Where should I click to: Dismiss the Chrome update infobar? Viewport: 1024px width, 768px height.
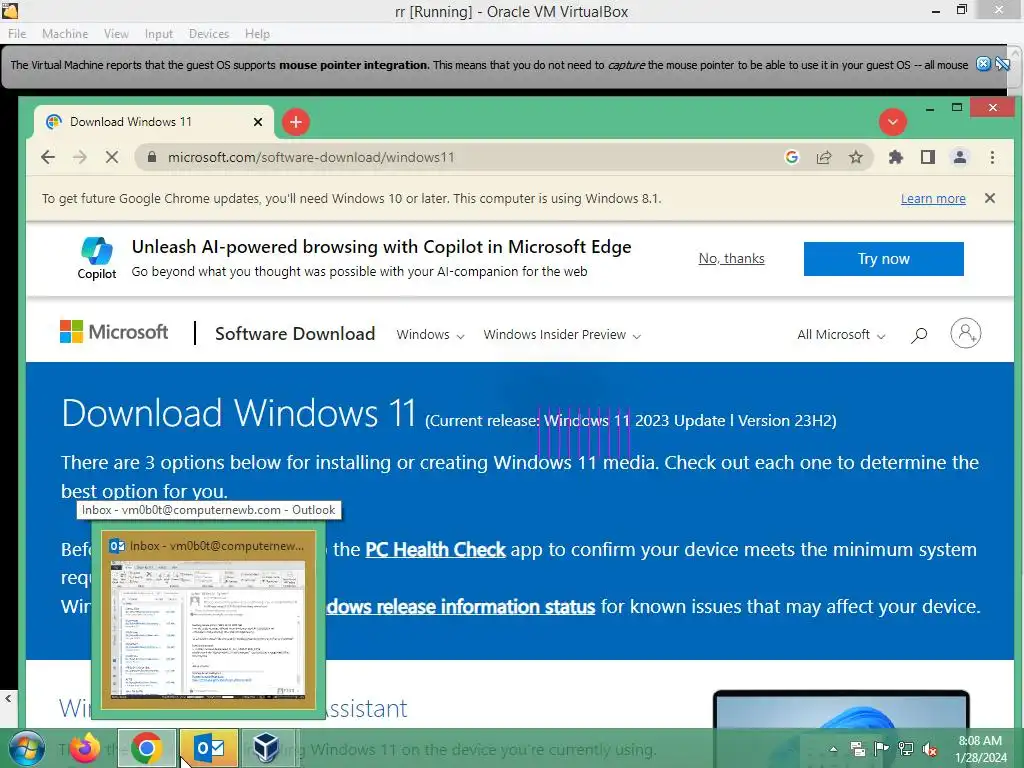point(989,199)
